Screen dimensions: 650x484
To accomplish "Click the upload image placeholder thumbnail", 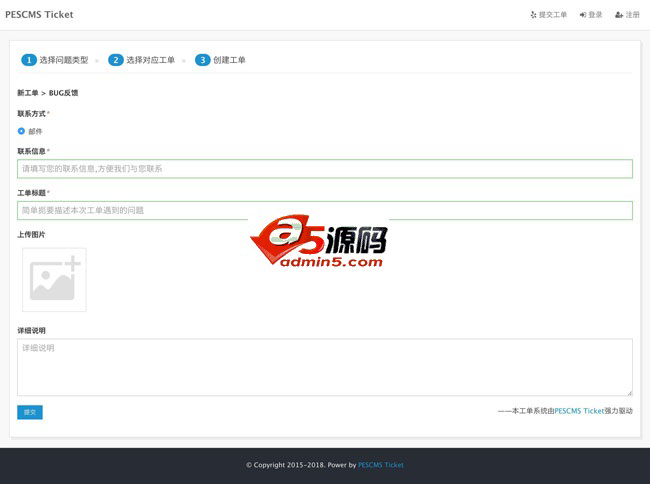I will coord(54,280).
